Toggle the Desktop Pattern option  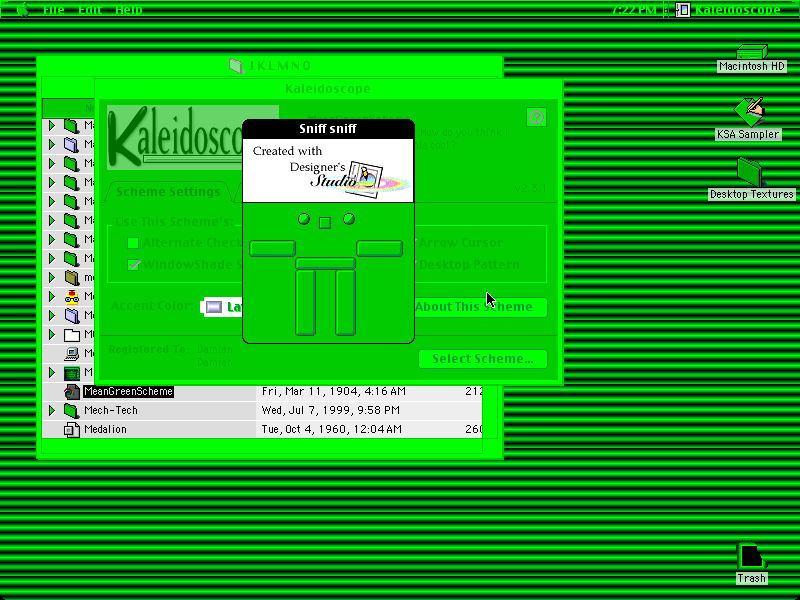point(468,265)
